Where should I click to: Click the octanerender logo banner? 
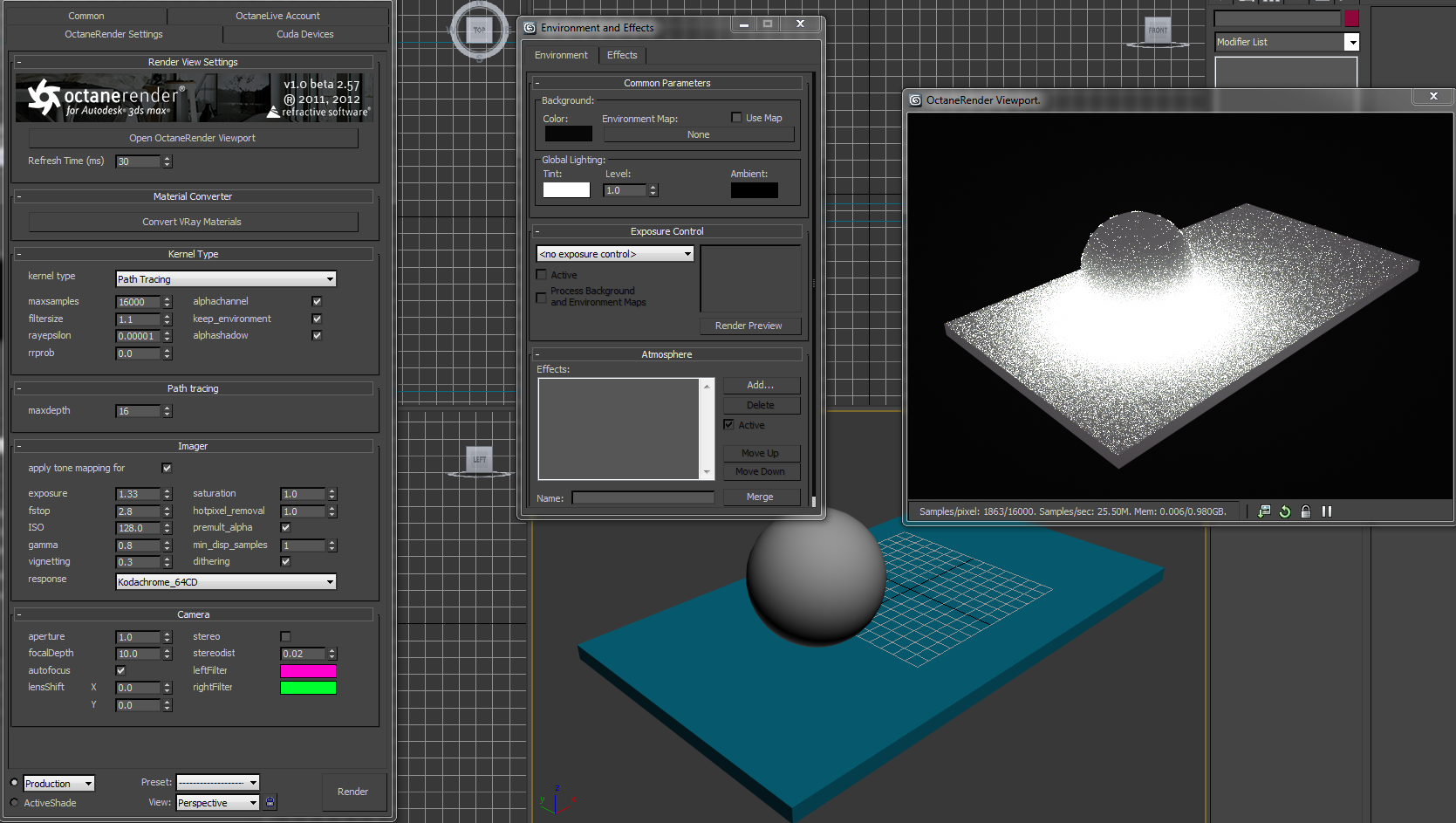195,97
